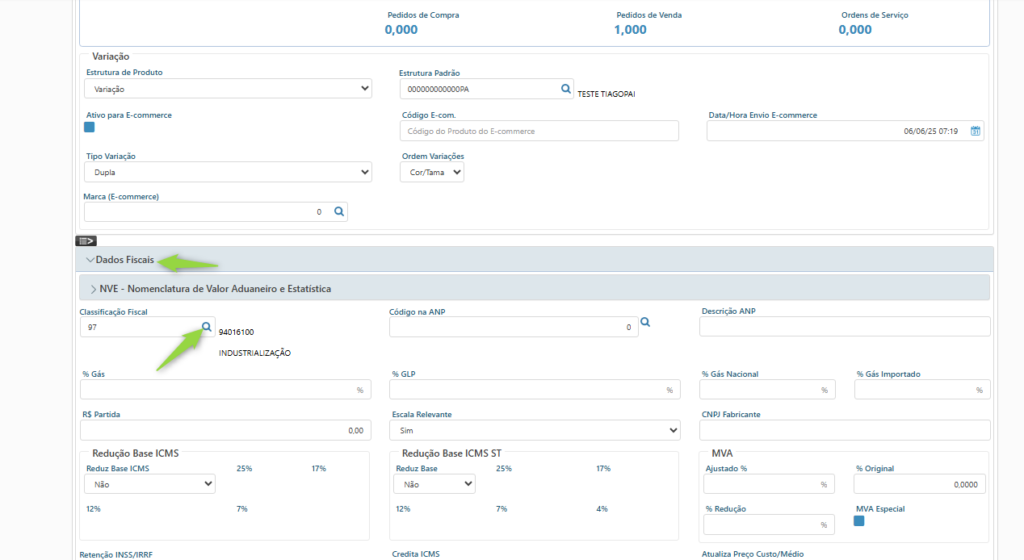Open the Tipo Variação dropdown
Image resolution: width=1024 pixels, height=560 pixels.
pos(227,172)
